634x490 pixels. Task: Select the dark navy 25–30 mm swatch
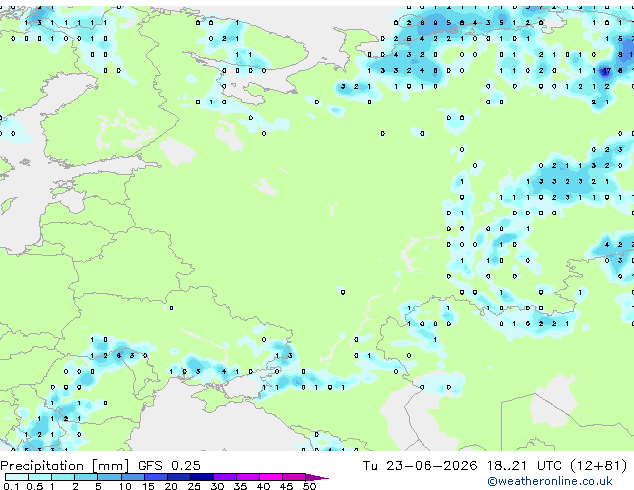[202, 477]
